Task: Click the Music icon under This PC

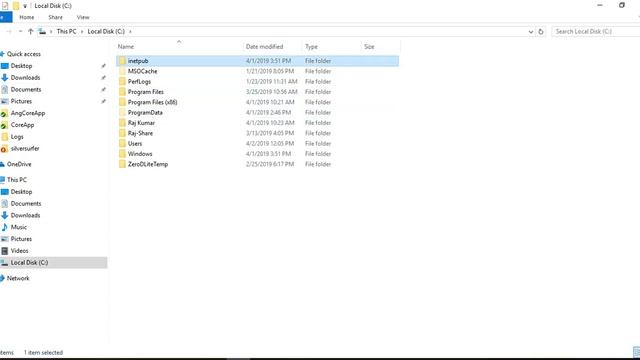Action: click(x=4, y=227)
